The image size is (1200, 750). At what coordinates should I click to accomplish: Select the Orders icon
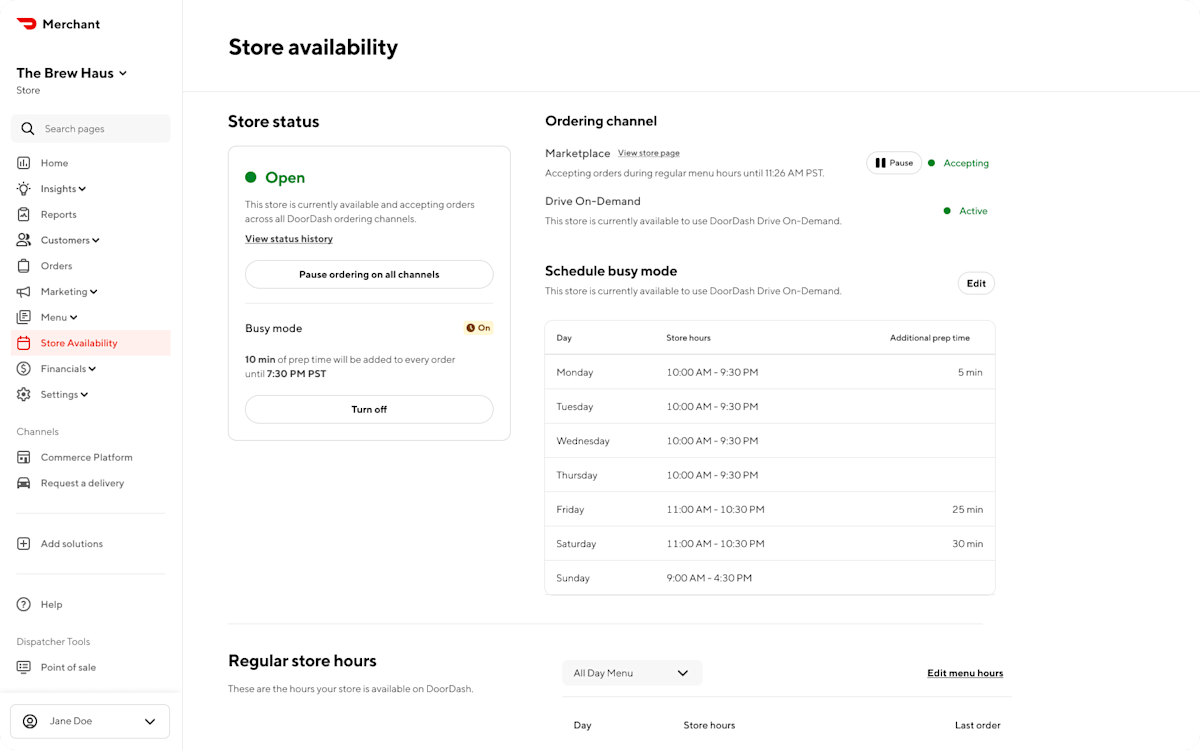point(25,265)
